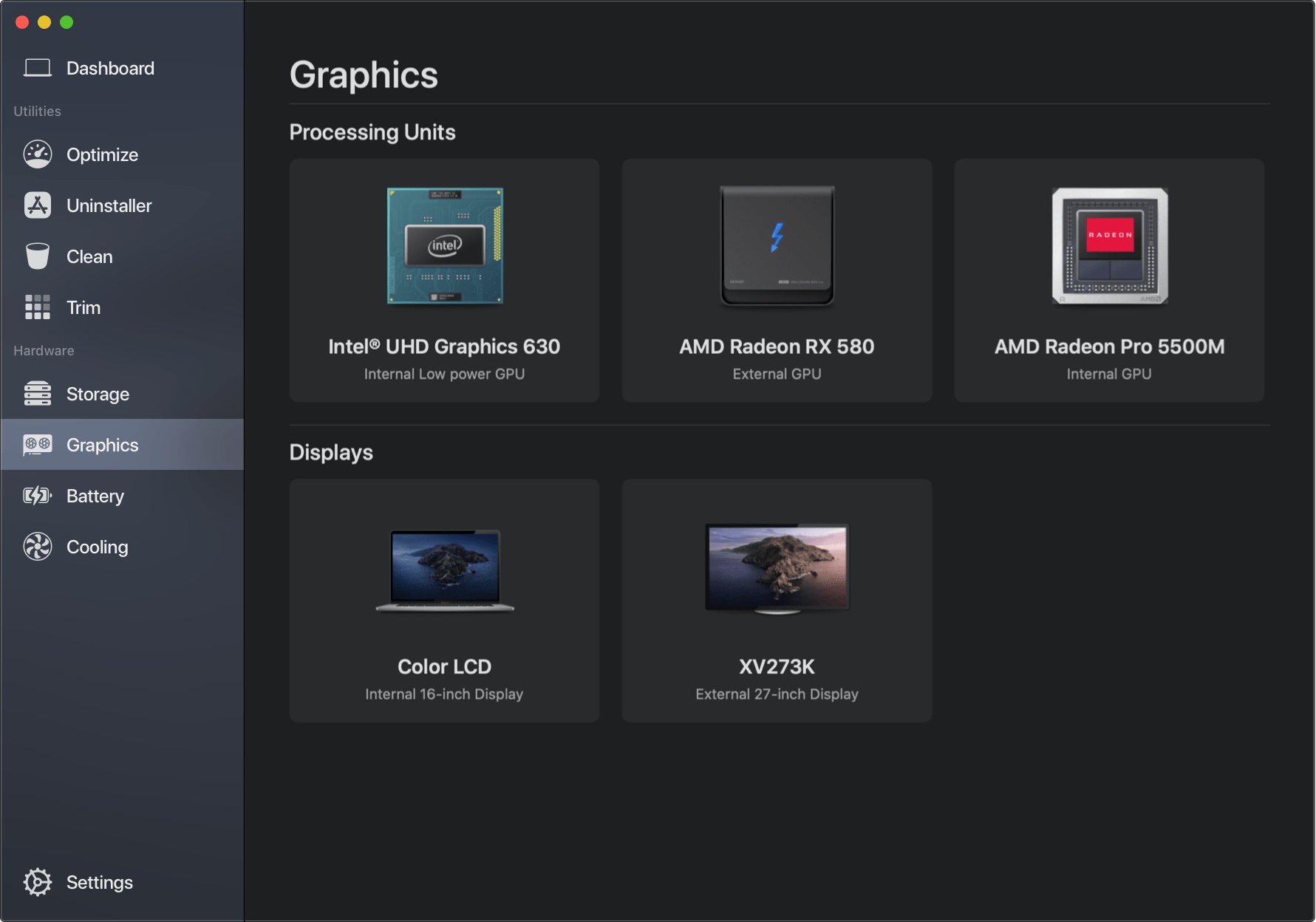Click the Radeon chip thumbnail image
The height and width of the screenshot is (922, 1316).
click(1109, 245)
